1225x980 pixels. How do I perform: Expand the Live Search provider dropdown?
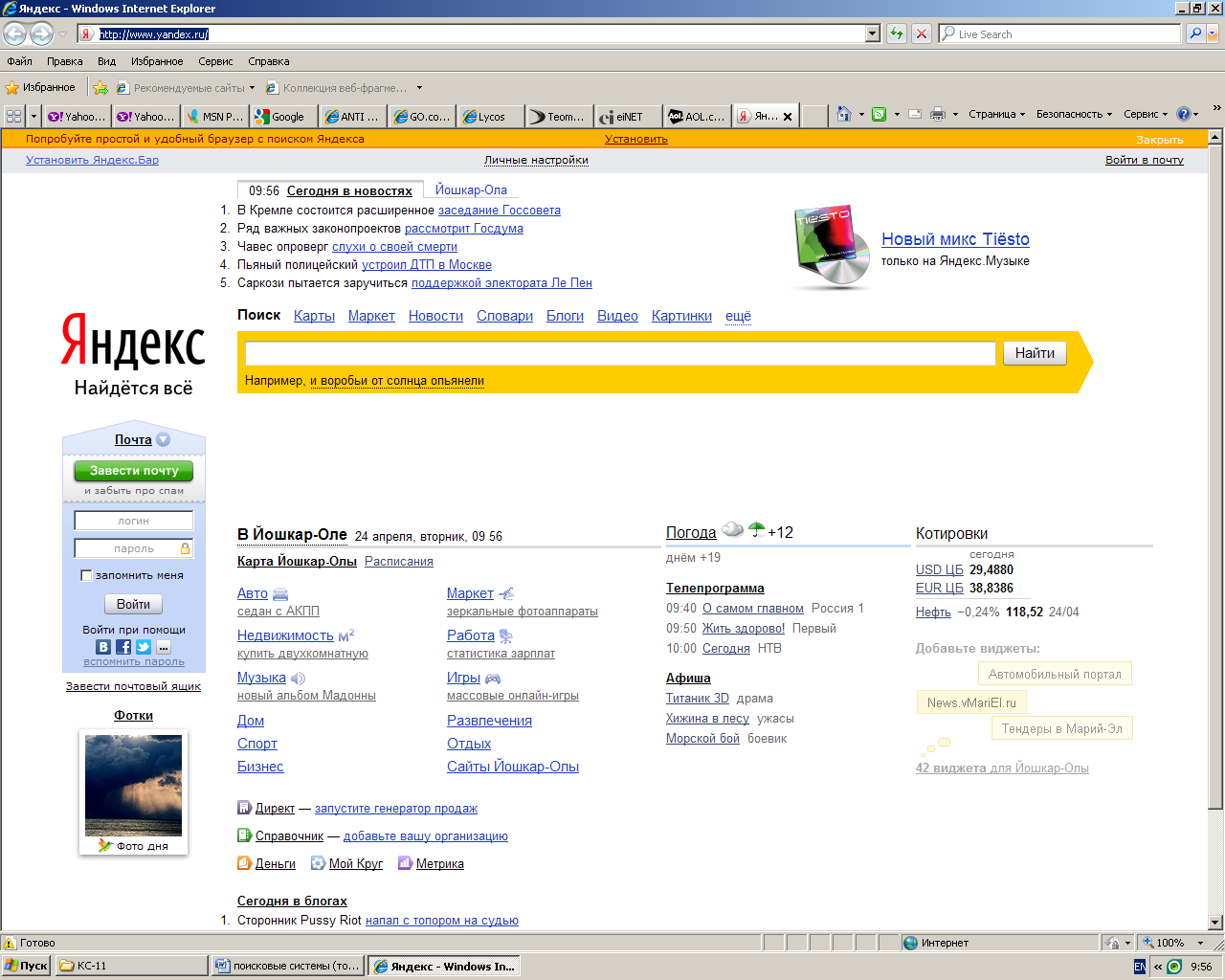[1213, 33]
